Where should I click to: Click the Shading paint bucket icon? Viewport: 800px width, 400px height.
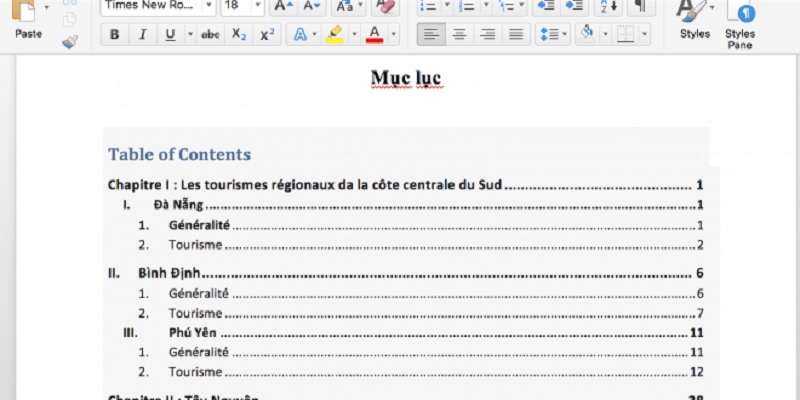pyautogui.click(x=587, y=34)
